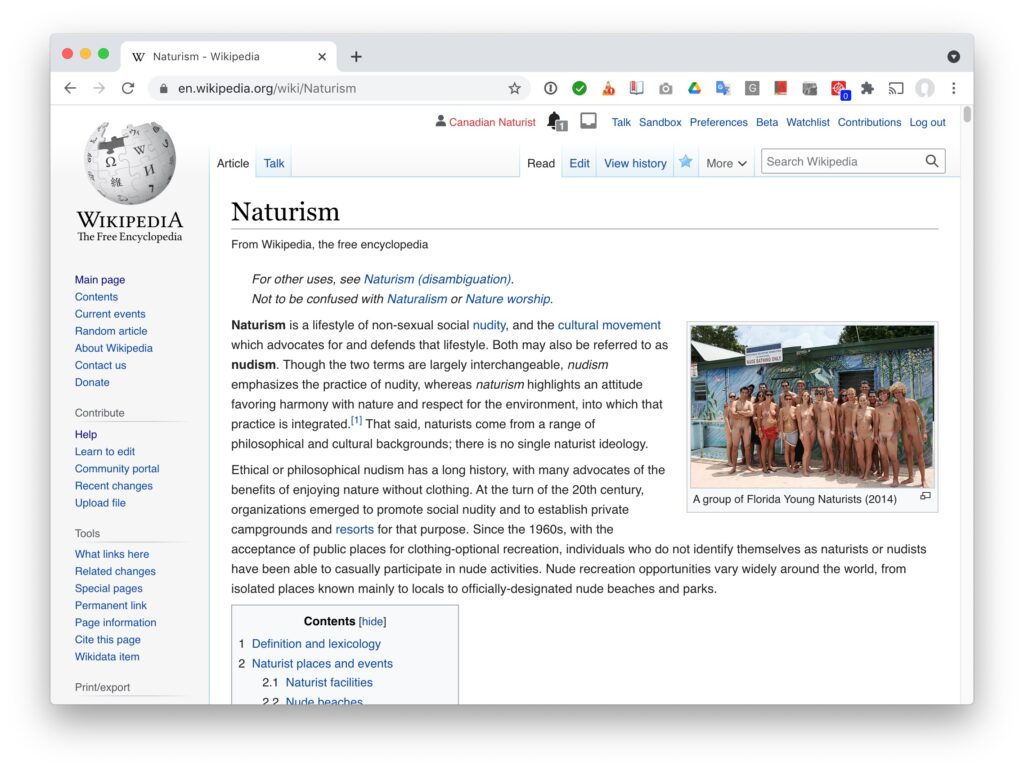Click the tab search dropdown arrow in Chrome

953,57
